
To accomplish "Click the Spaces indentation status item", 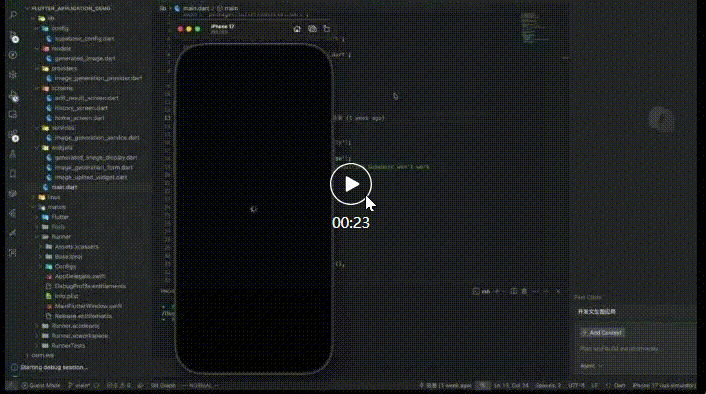I will tap(548, 385).
